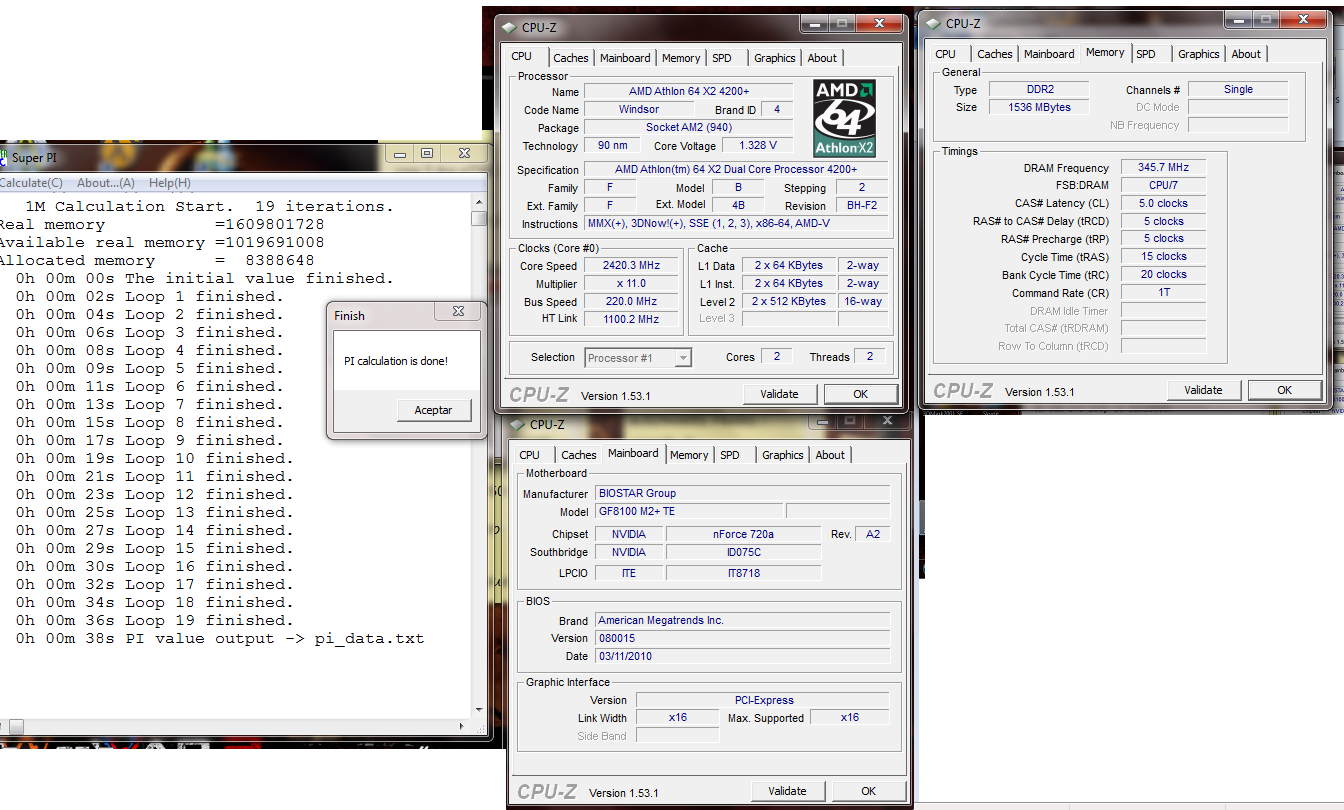Click the AMD Athlon X2 logo image
Image resolution: width=1344 pixels, height=810 pixels.
845,118
